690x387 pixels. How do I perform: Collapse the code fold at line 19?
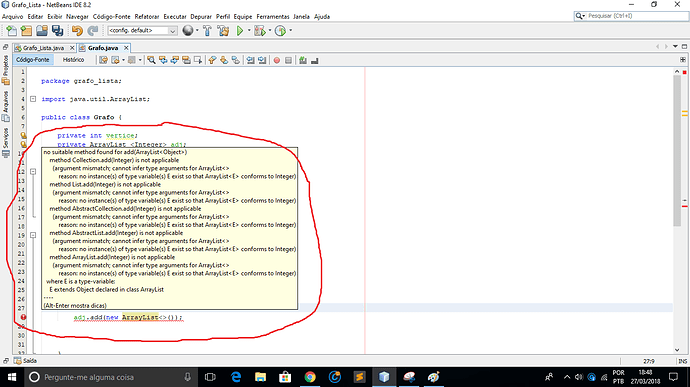[x=33, y=235]
